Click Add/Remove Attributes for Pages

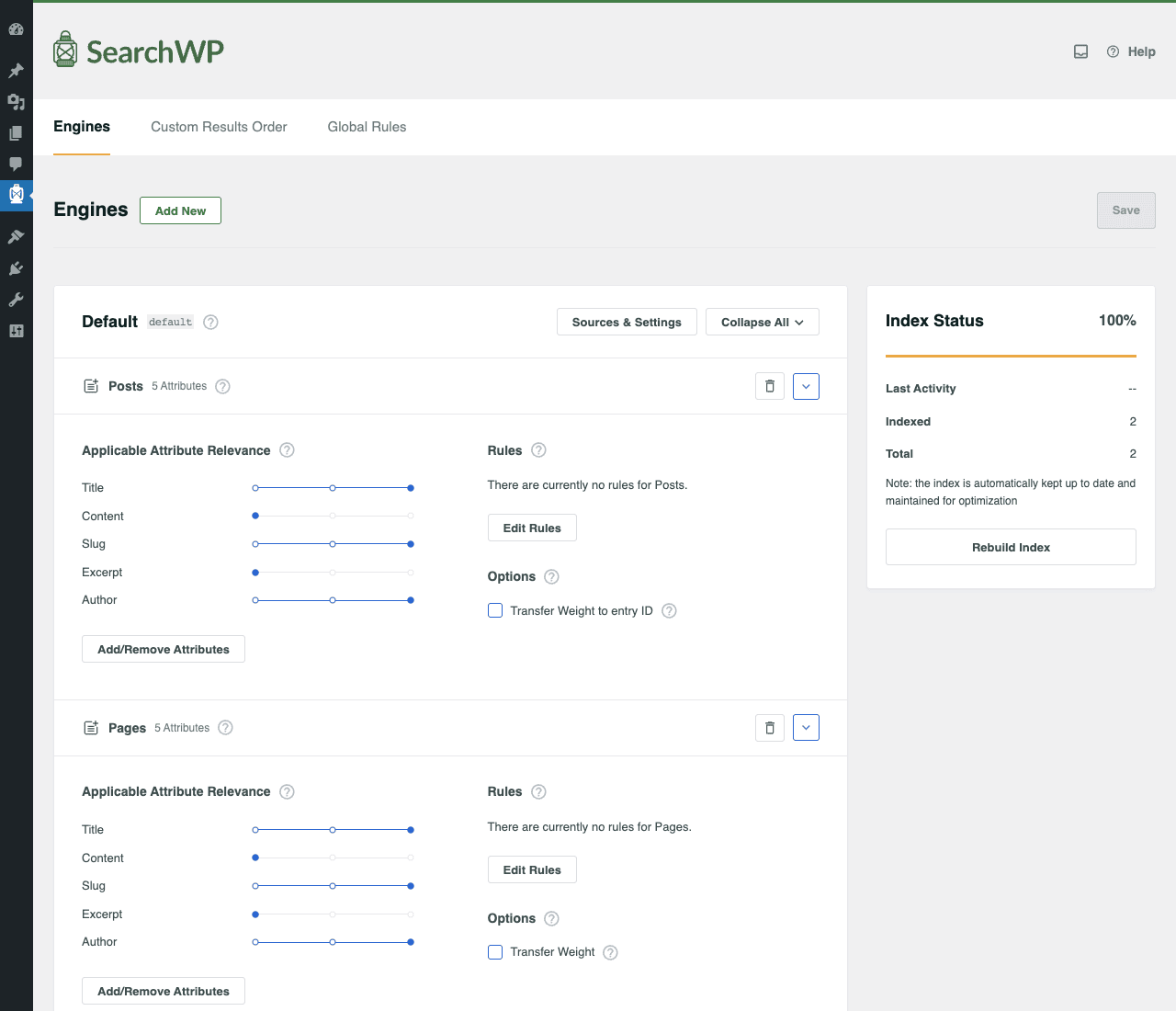(164, 991)
